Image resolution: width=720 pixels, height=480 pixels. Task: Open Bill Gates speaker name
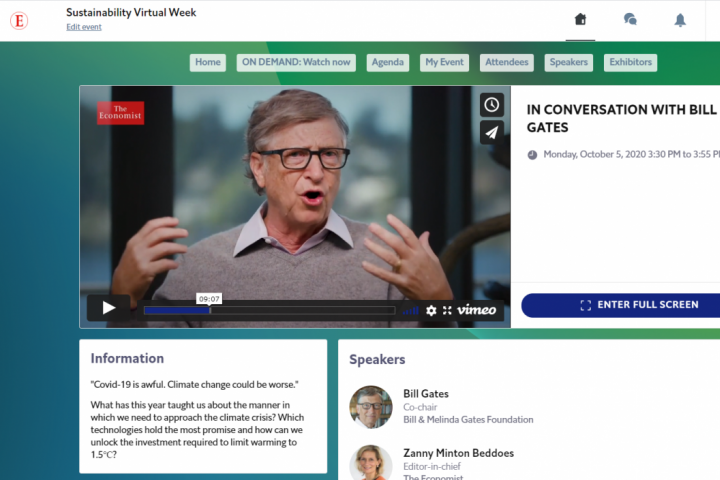(426, 394)
